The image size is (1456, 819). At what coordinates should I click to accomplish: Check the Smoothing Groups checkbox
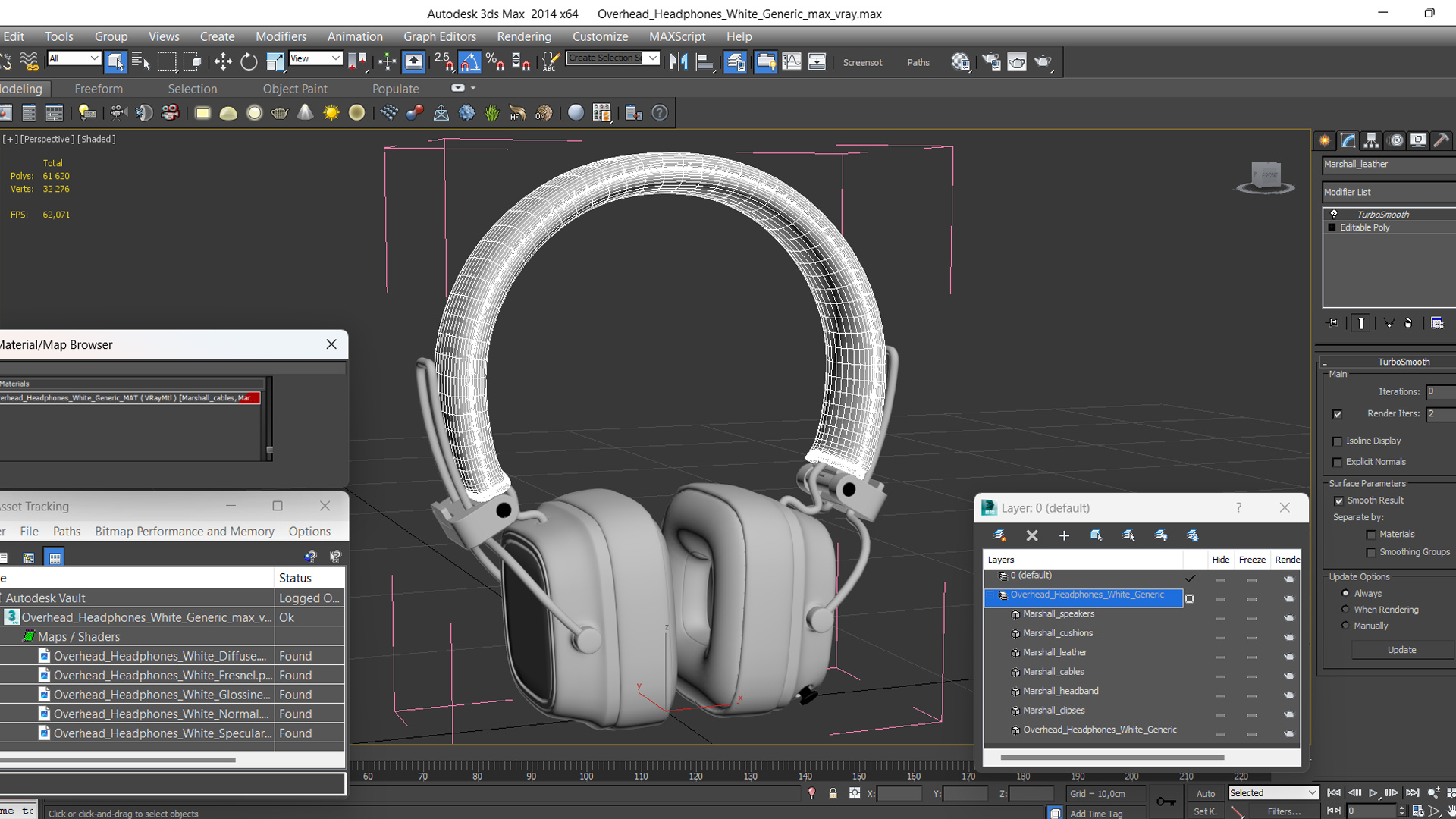point(1371,553)
